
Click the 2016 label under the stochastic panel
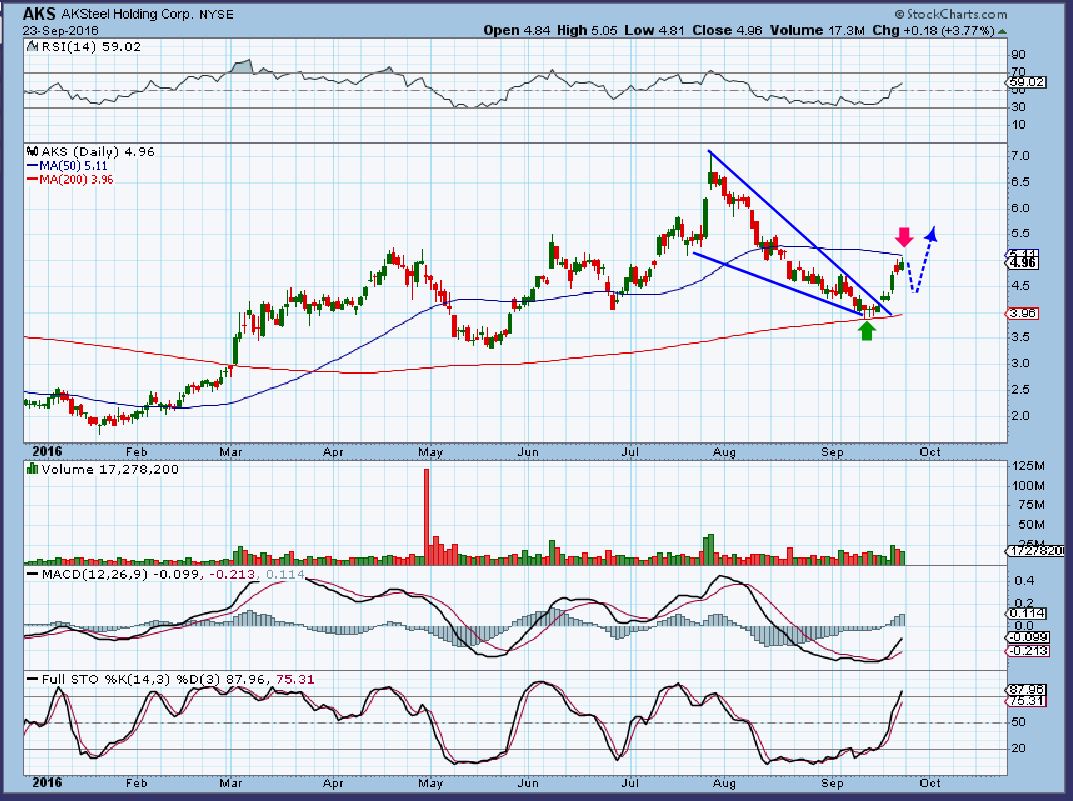(x=47, y=783)
